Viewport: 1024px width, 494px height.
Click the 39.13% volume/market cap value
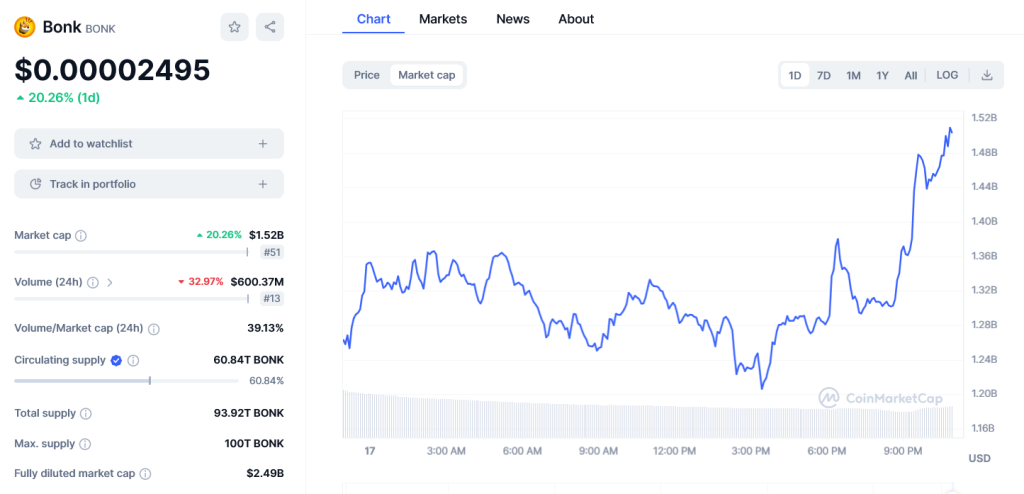[265, 328]
